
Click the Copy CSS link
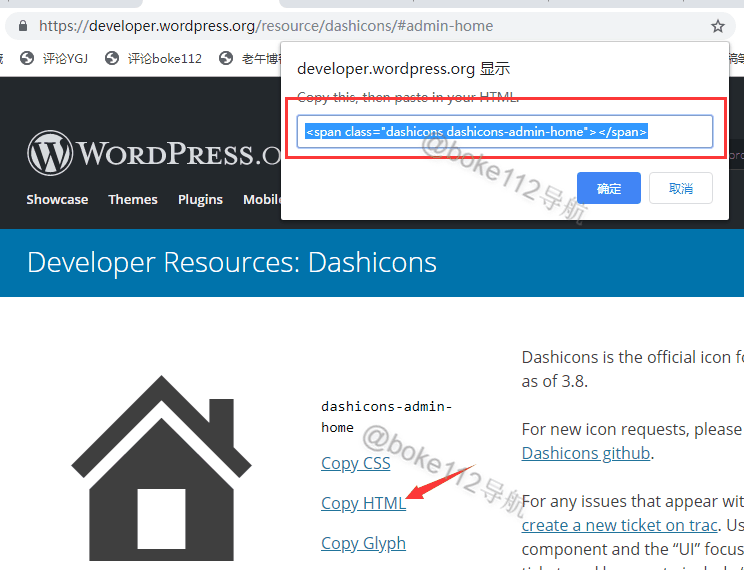point(356,463)
